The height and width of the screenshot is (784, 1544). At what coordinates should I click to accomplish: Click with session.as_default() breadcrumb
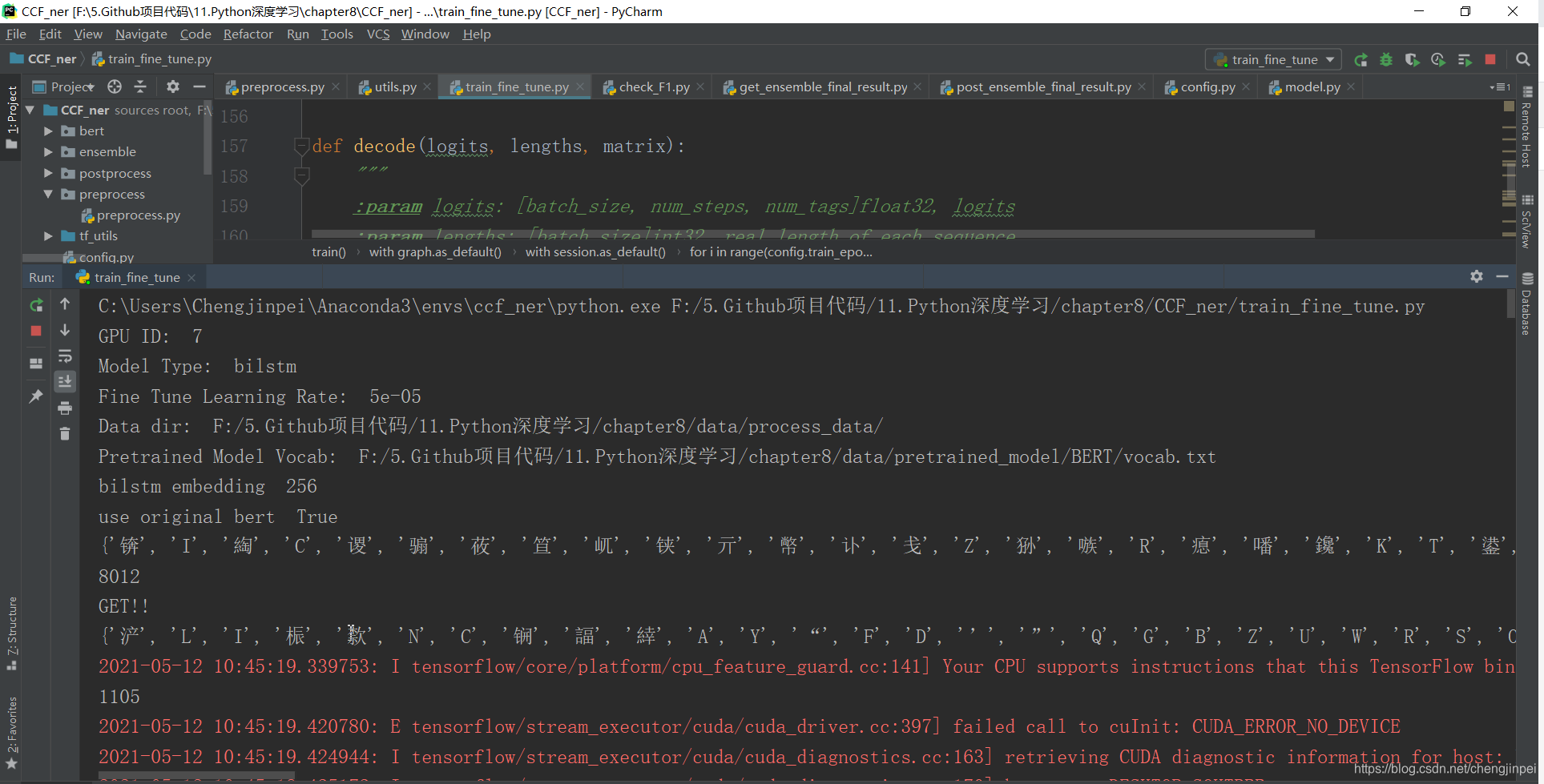tap(595, 251)
